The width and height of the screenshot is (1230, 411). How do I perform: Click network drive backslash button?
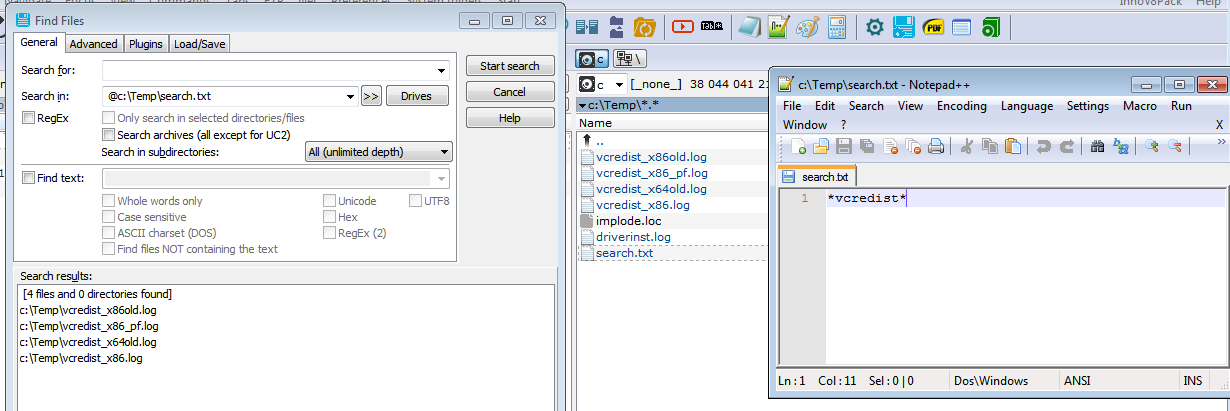[630, 59]
